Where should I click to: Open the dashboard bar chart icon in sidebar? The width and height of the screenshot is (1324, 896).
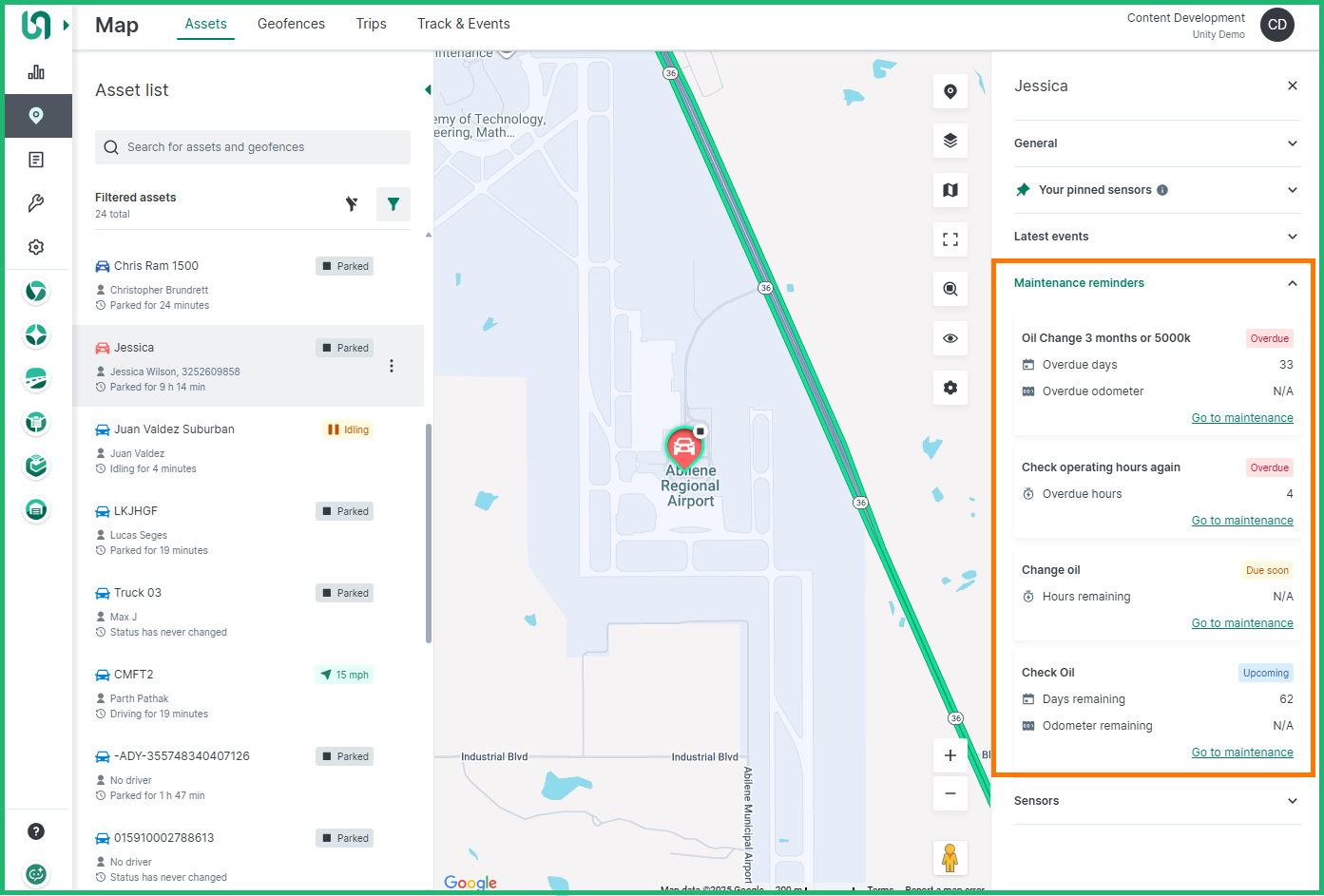click(36, 72)
